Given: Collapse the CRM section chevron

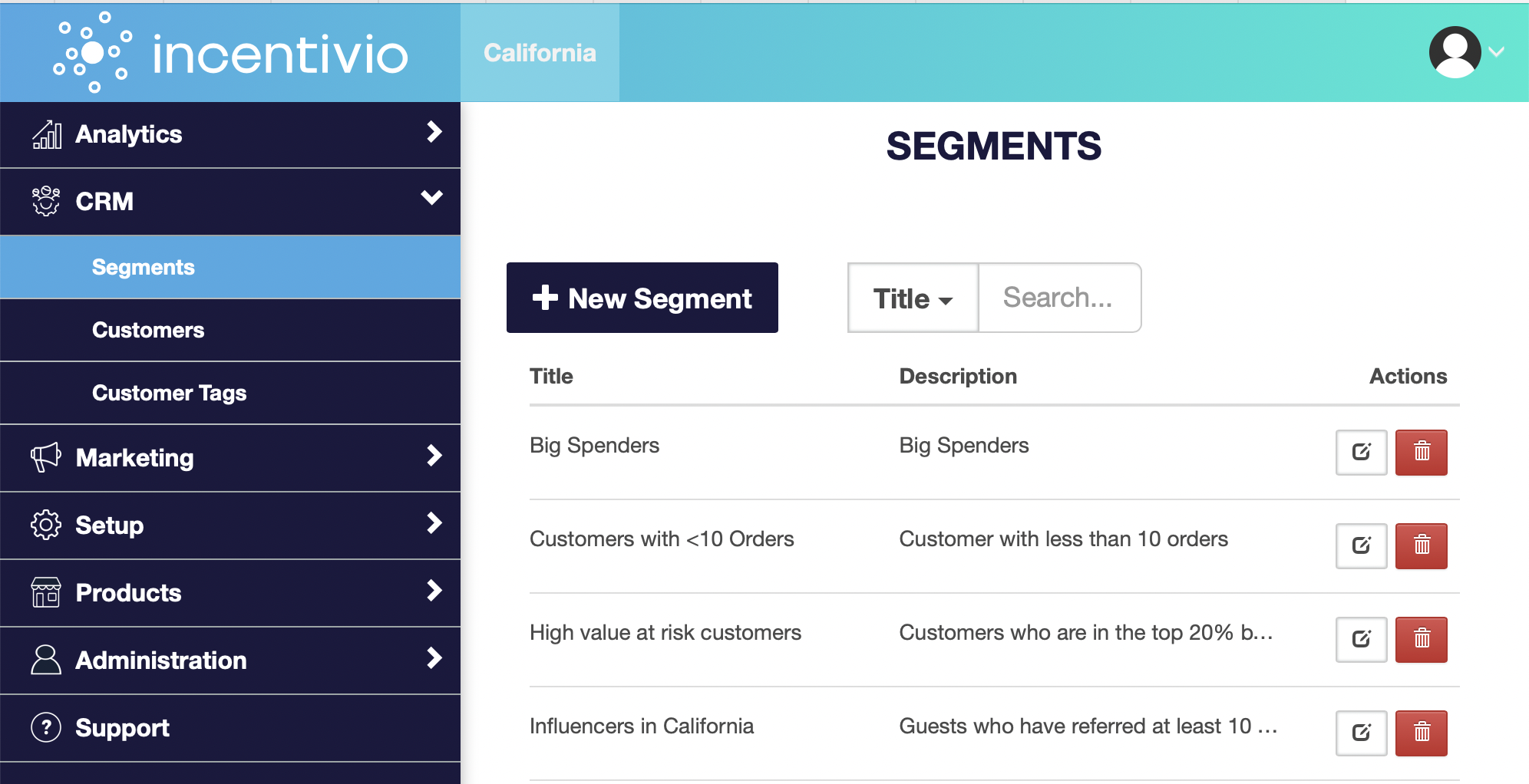Looking at the screenshot, I should click(x=432, y=199).
